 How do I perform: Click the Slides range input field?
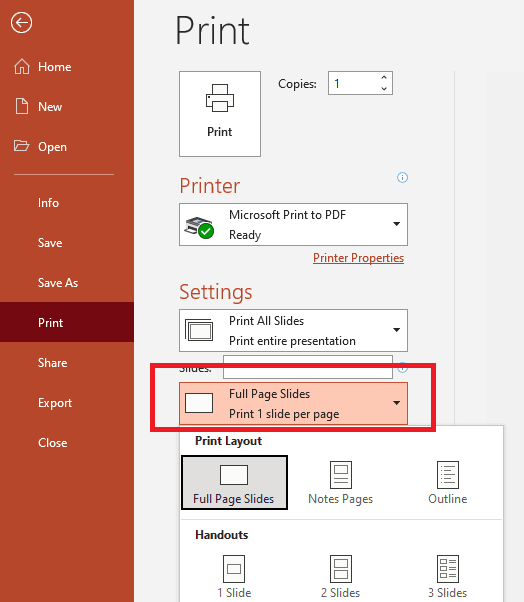tap(308, 367)
